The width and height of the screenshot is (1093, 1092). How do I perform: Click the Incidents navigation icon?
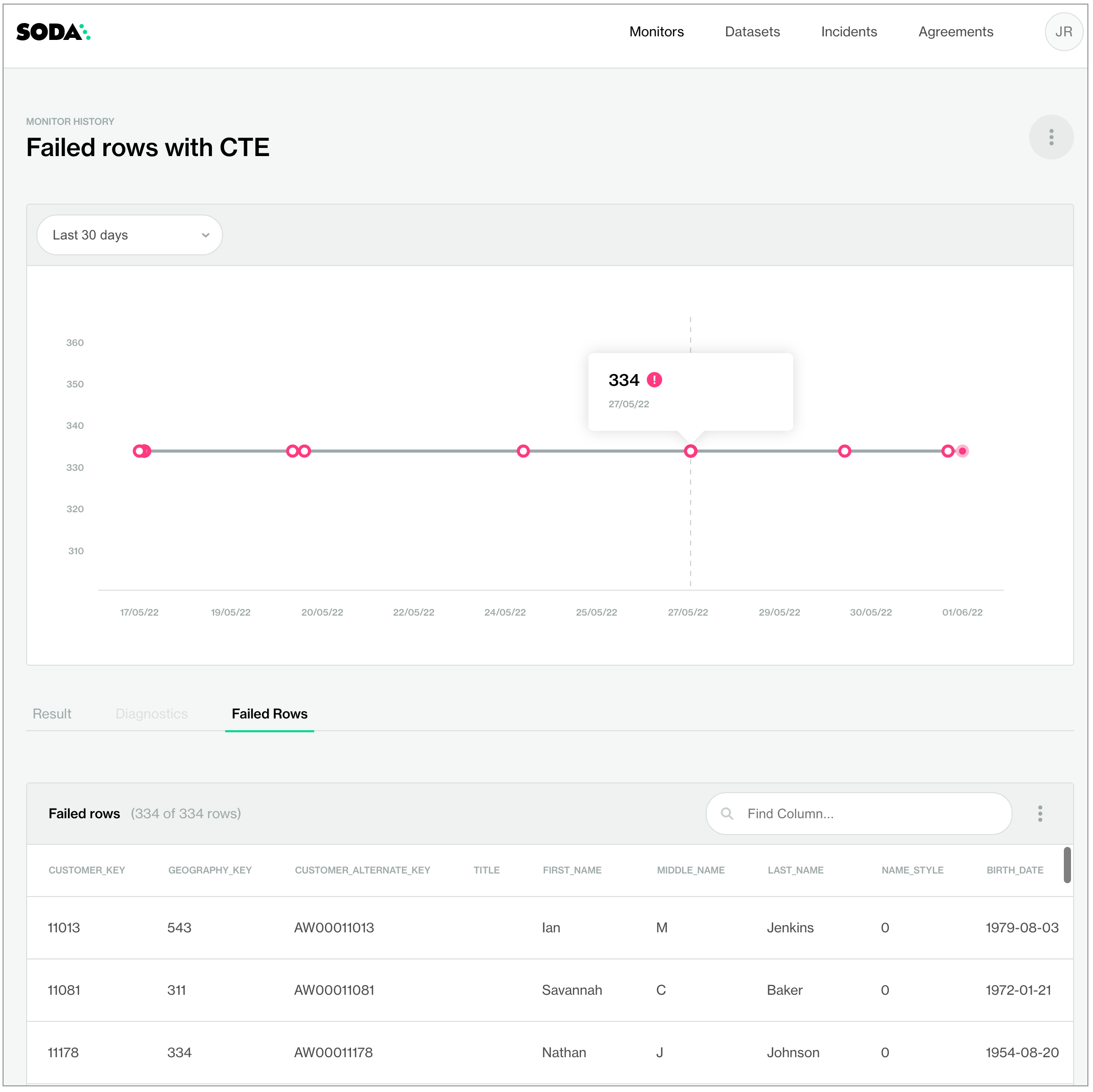coord(849,32)
